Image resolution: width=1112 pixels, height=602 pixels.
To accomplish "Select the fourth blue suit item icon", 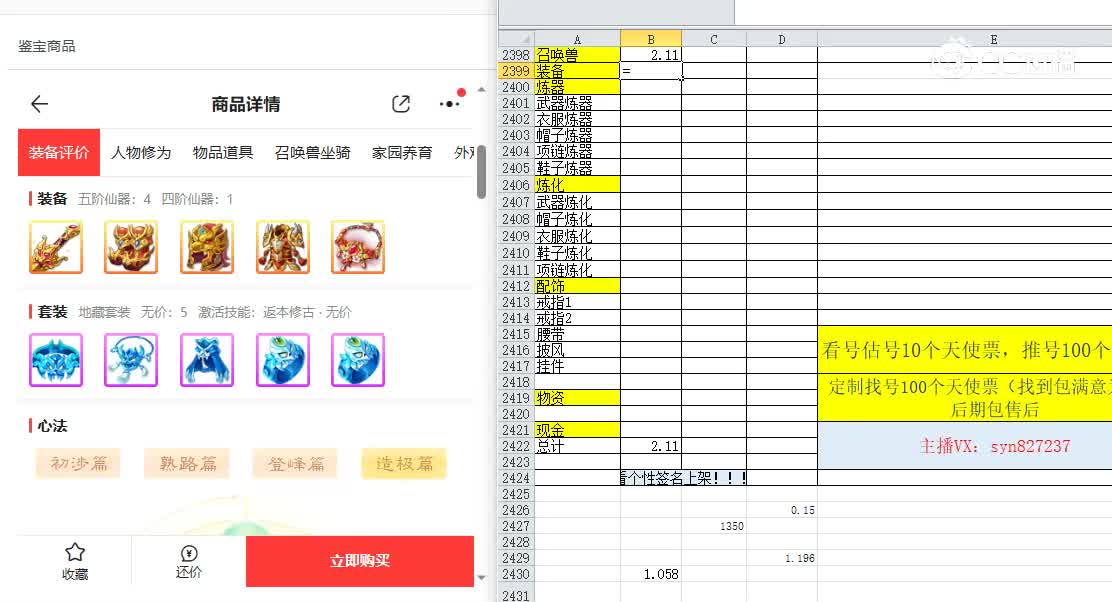I will pyautogui.click(x=283, y=360).
